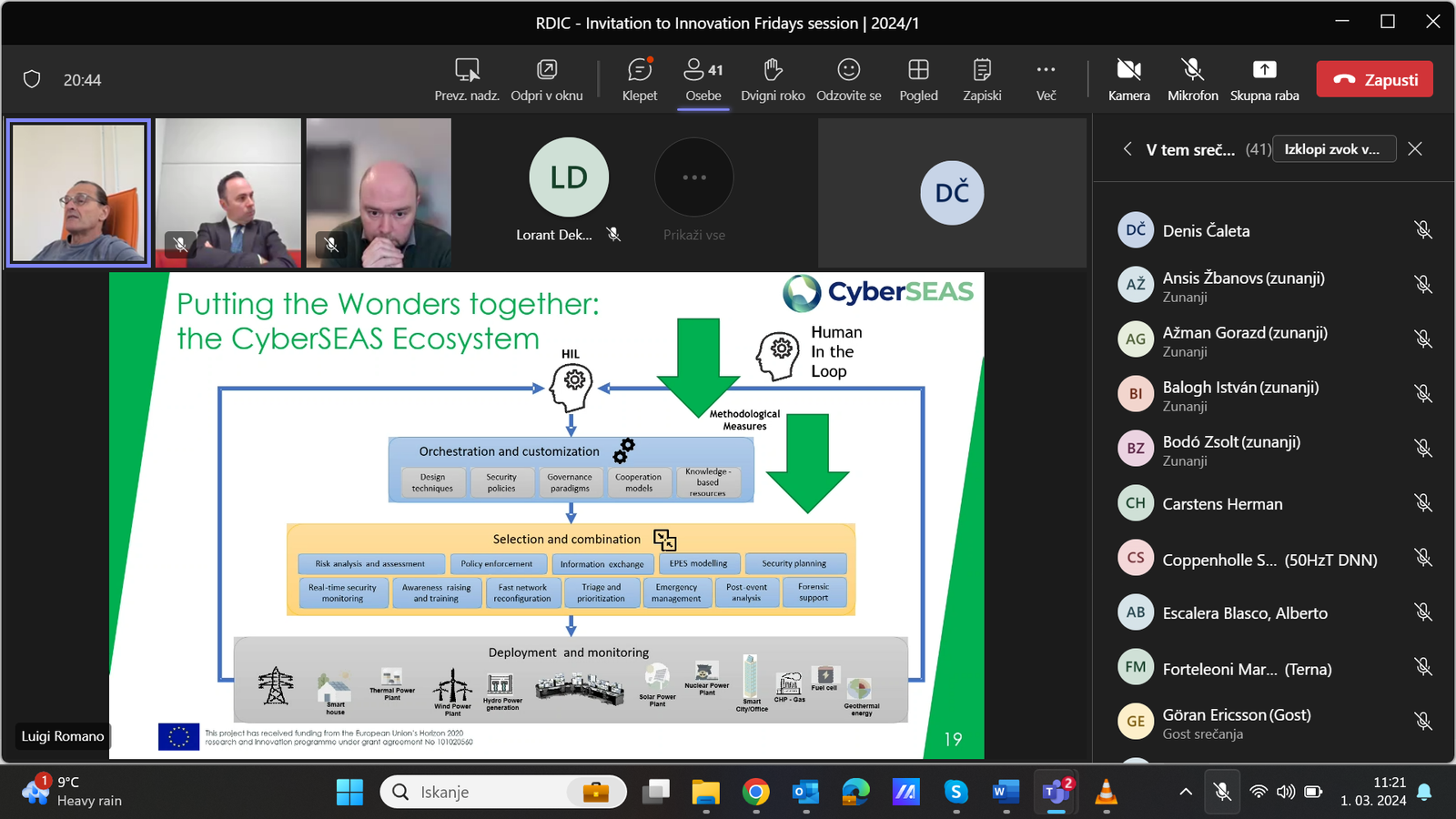Select the Osebe participants tab

[x=703, y=79]
